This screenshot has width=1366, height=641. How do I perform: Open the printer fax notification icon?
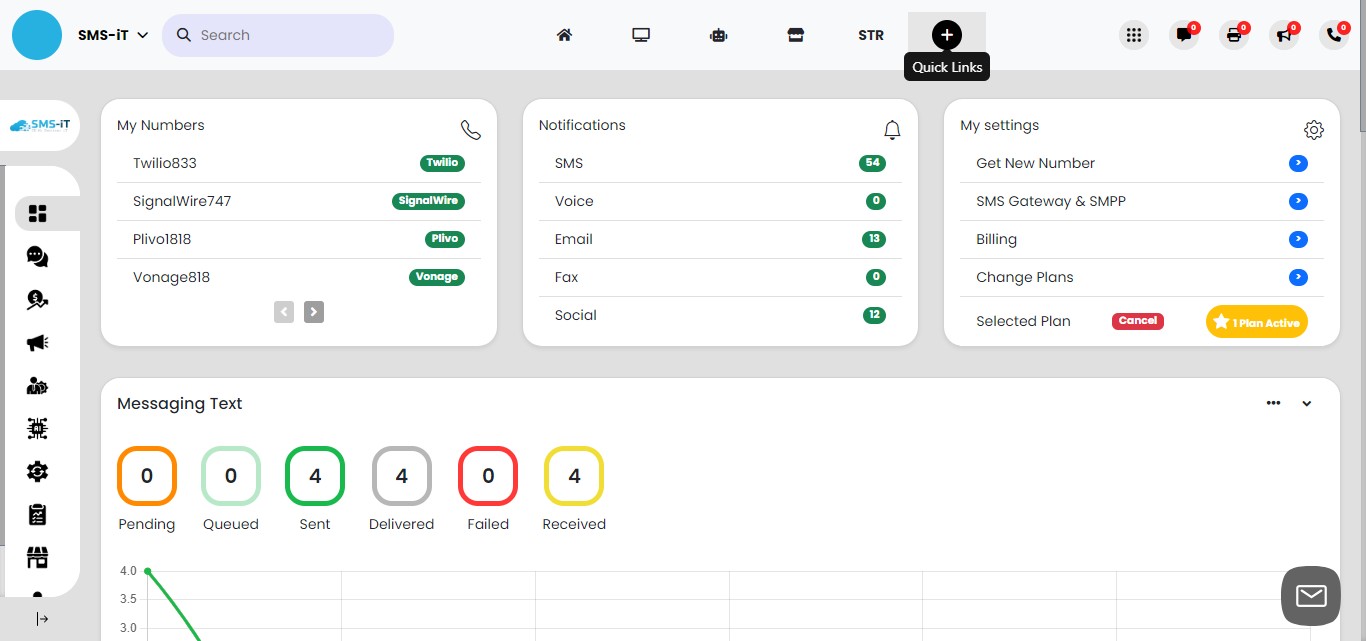tap(1234, 35)
